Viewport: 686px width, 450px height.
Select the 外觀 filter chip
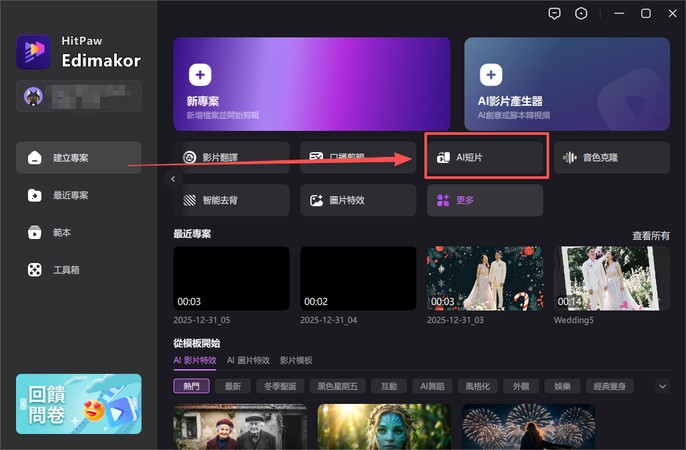click(521, 386)
